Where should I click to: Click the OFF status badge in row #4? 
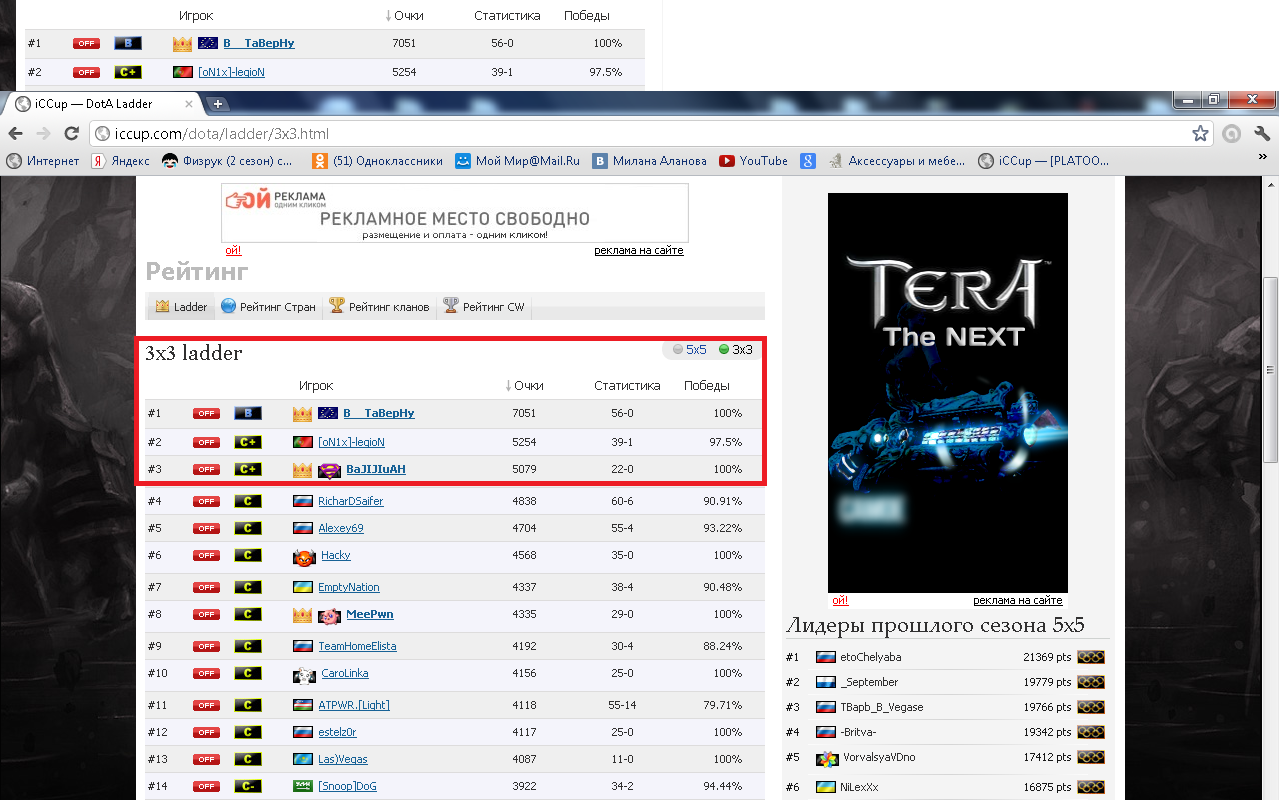point(207,501)
